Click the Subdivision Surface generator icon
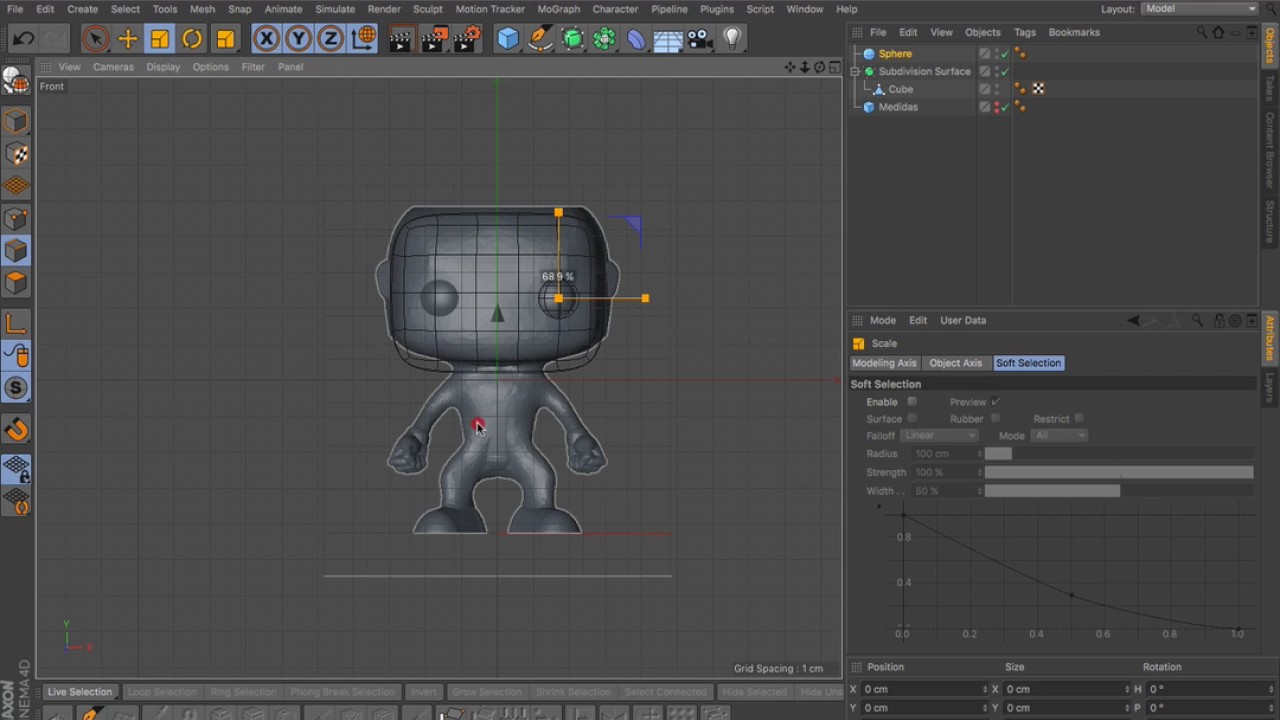Viewport: 1280px width, 720px height. tap(573, 39)
